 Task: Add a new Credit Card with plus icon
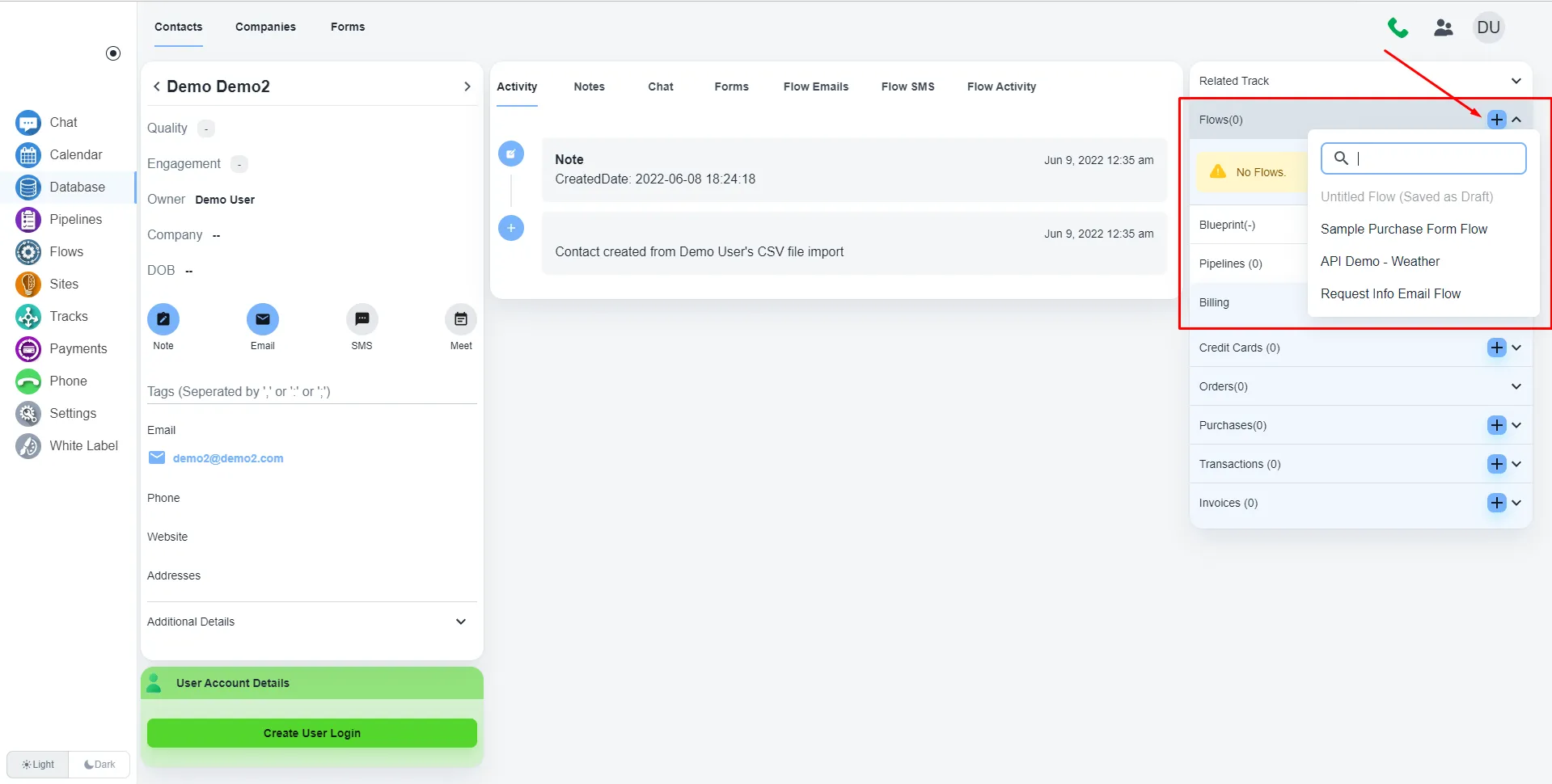click(x=1497, y=348)
